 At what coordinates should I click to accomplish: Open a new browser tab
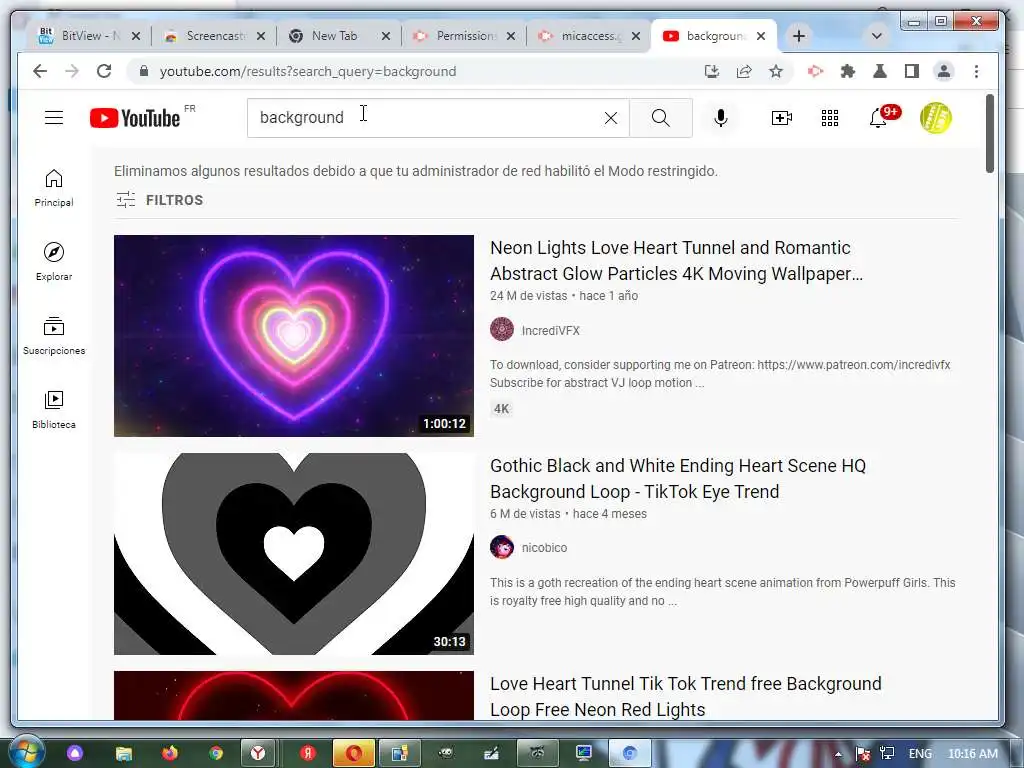(x=799, y=36)
